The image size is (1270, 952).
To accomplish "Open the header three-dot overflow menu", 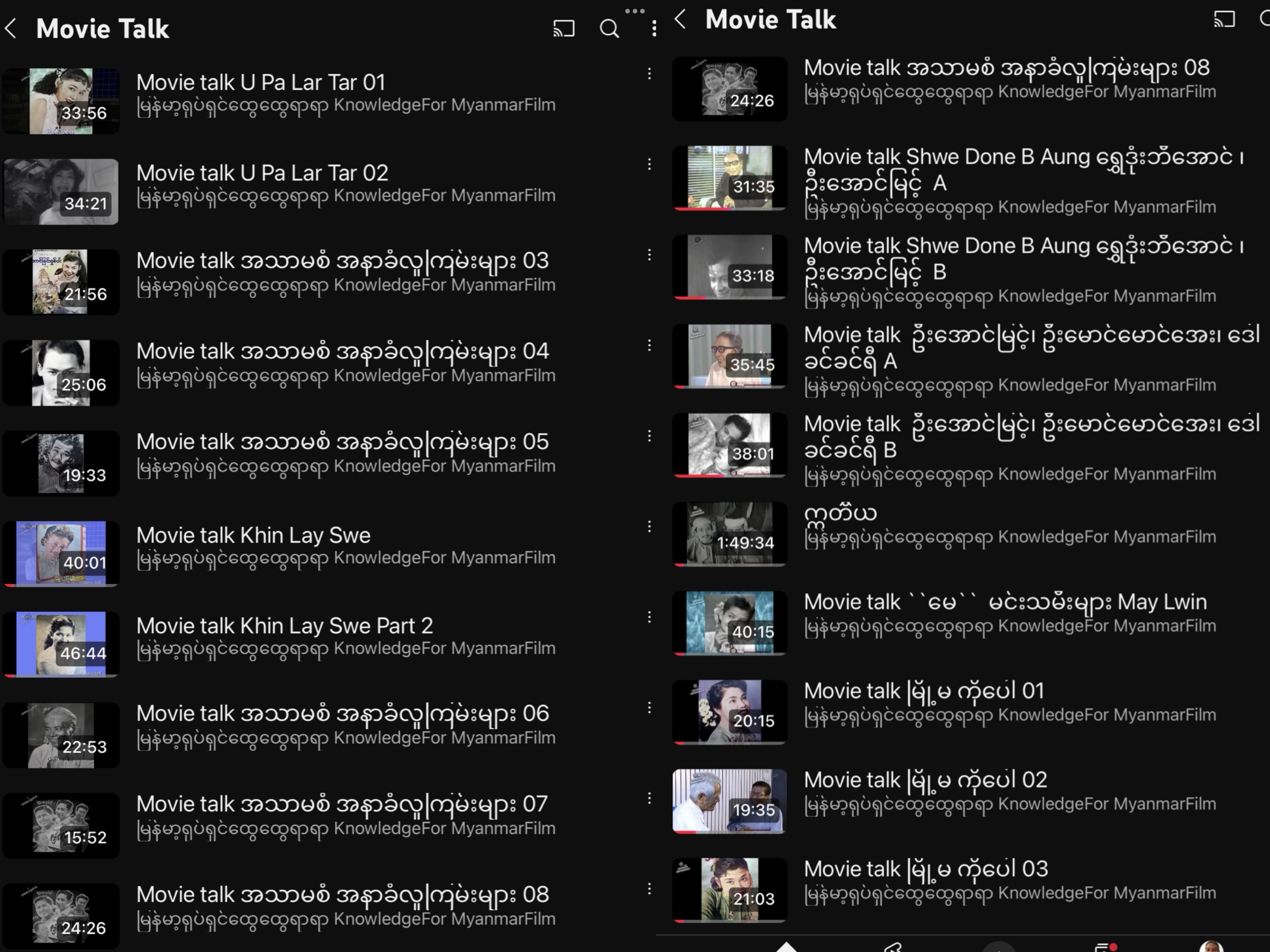I will coord(654,29).
